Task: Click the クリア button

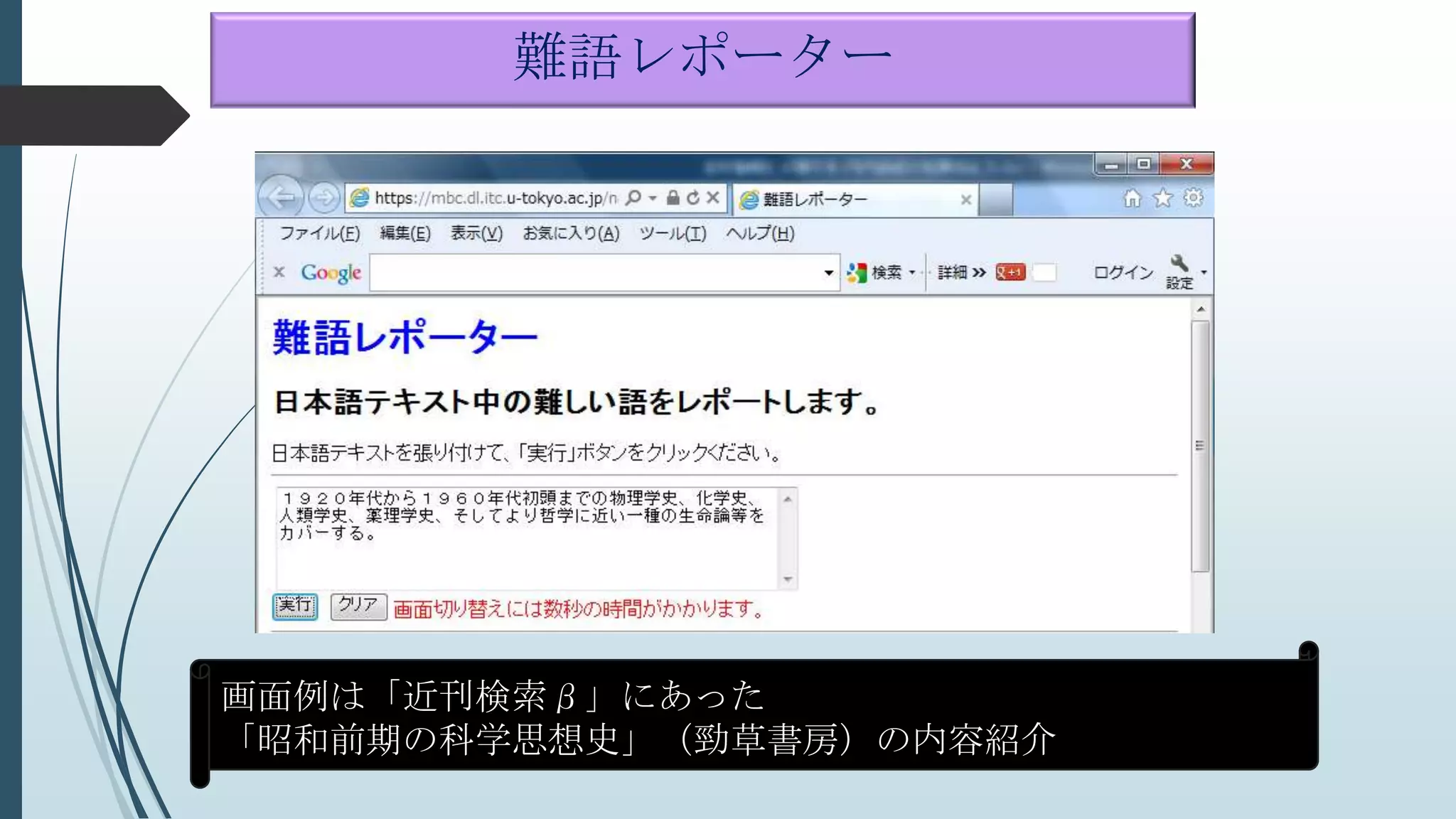Action: tap(358, 606)
